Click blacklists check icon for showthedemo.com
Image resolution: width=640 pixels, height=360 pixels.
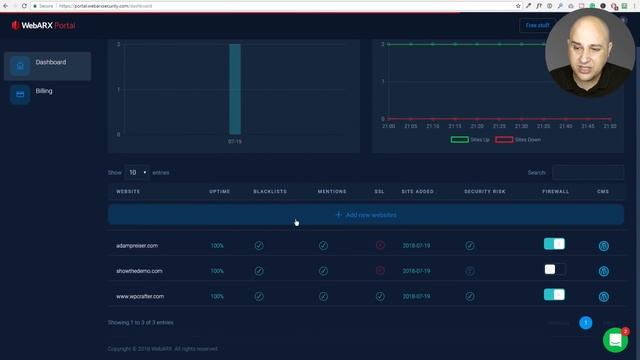click(x=259, y=271)
